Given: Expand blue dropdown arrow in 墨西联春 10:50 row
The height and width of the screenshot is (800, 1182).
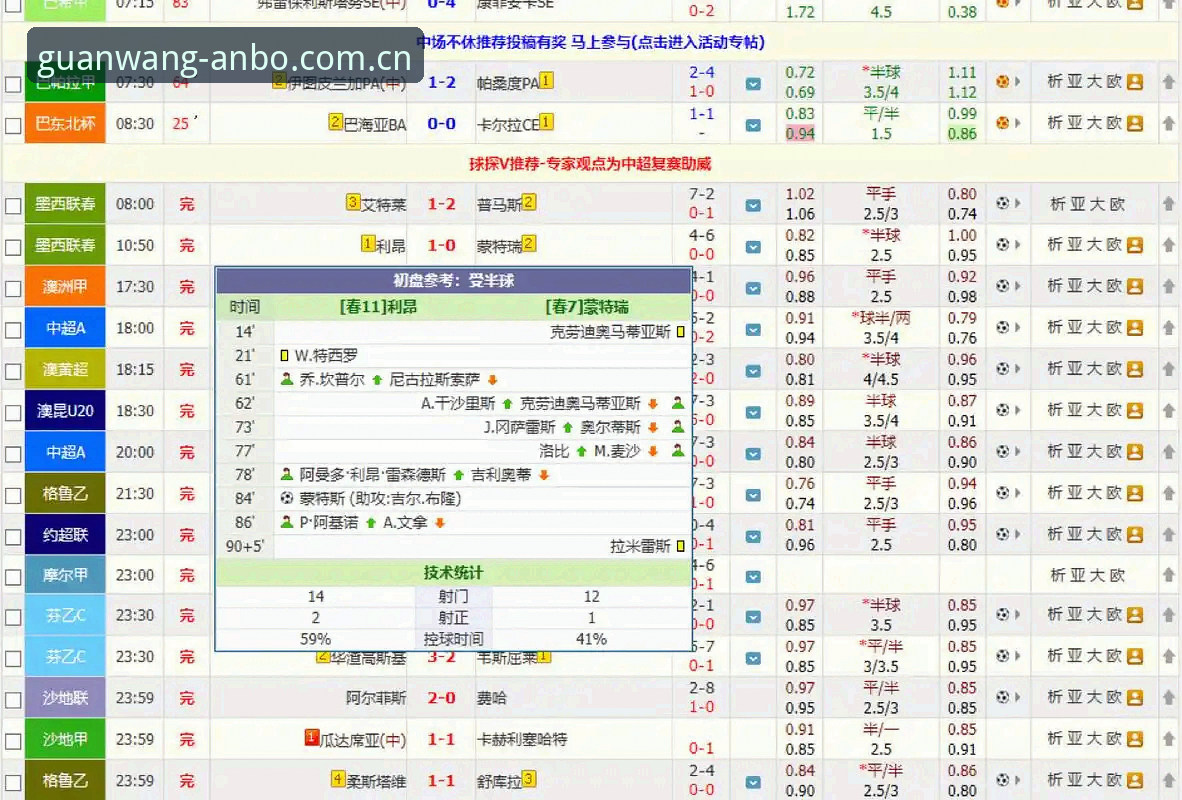Looking at the screenshot, I should click(x=753, y=247).
